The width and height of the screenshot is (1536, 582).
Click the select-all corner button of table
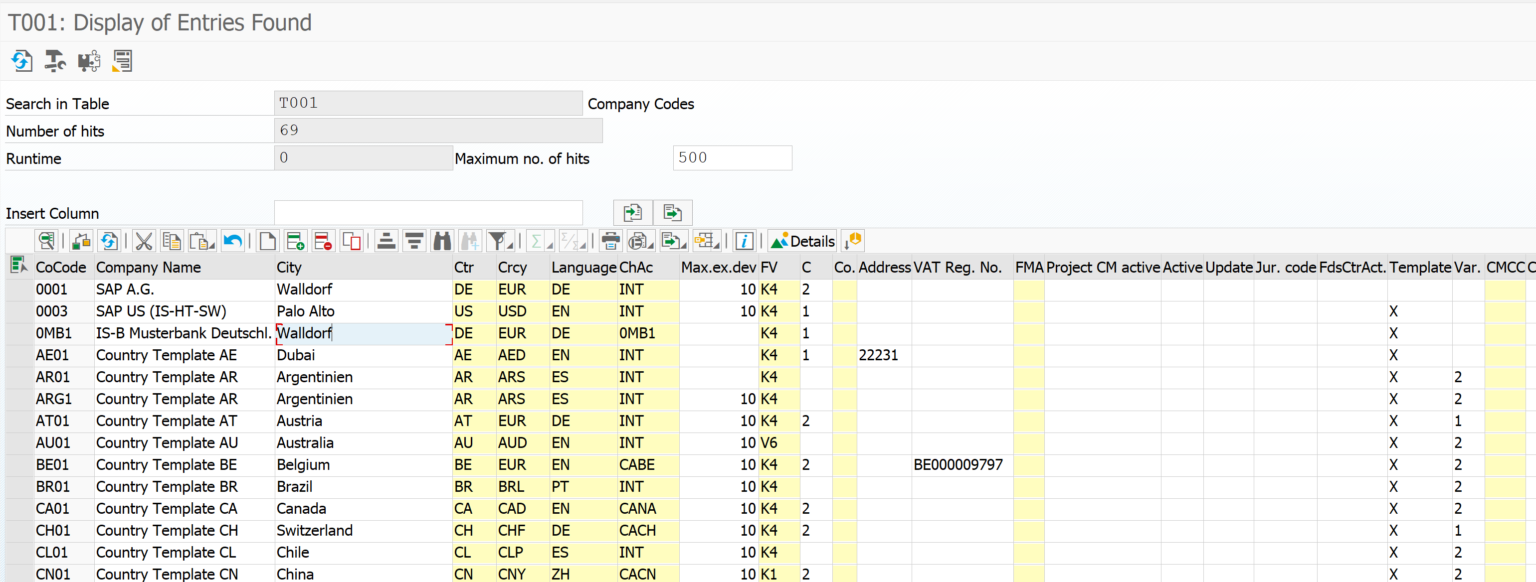(x=18, y=266)
